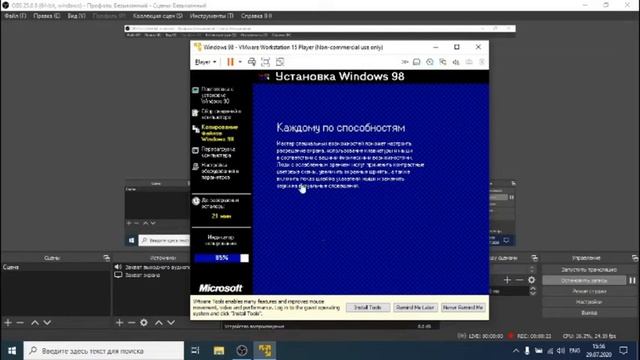Select the Захват экрана source

point(152,276)
